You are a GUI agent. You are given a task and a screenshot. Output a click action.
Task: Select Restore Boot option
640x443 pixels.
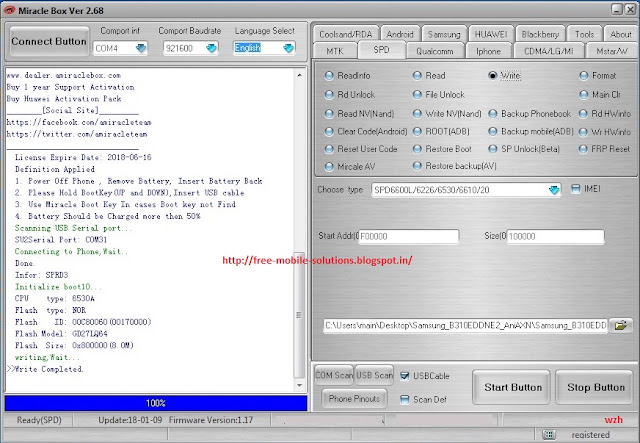(417, 149)
